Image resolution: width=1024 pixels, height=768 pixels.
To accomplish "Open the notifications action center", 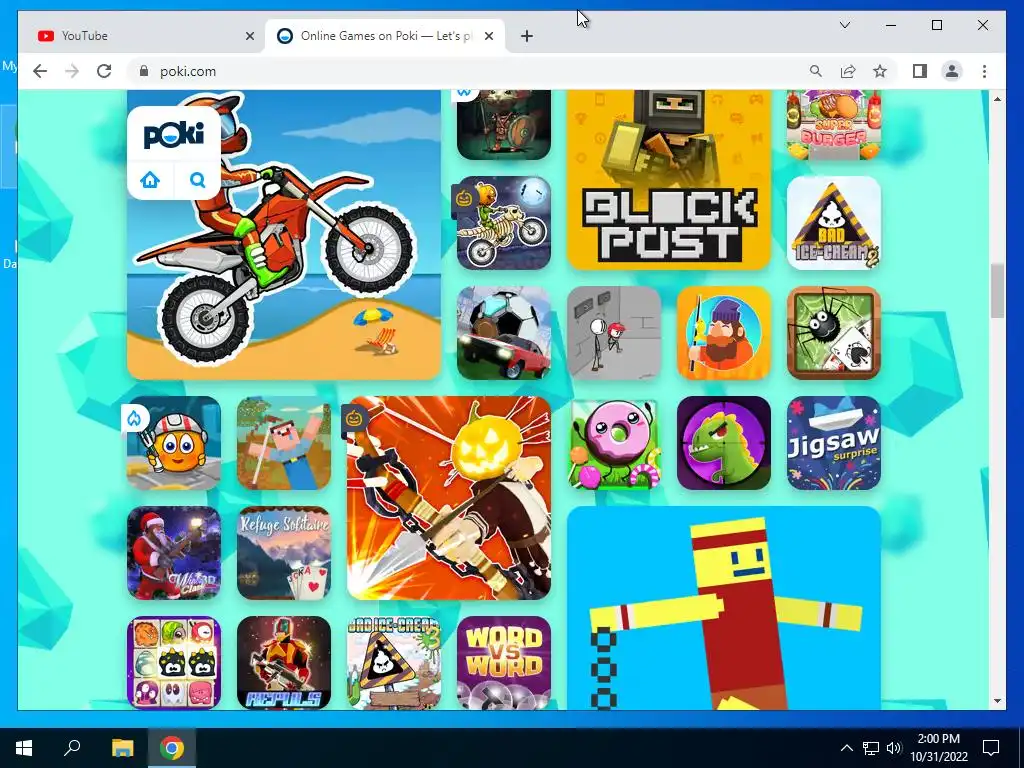I will 991,748.
